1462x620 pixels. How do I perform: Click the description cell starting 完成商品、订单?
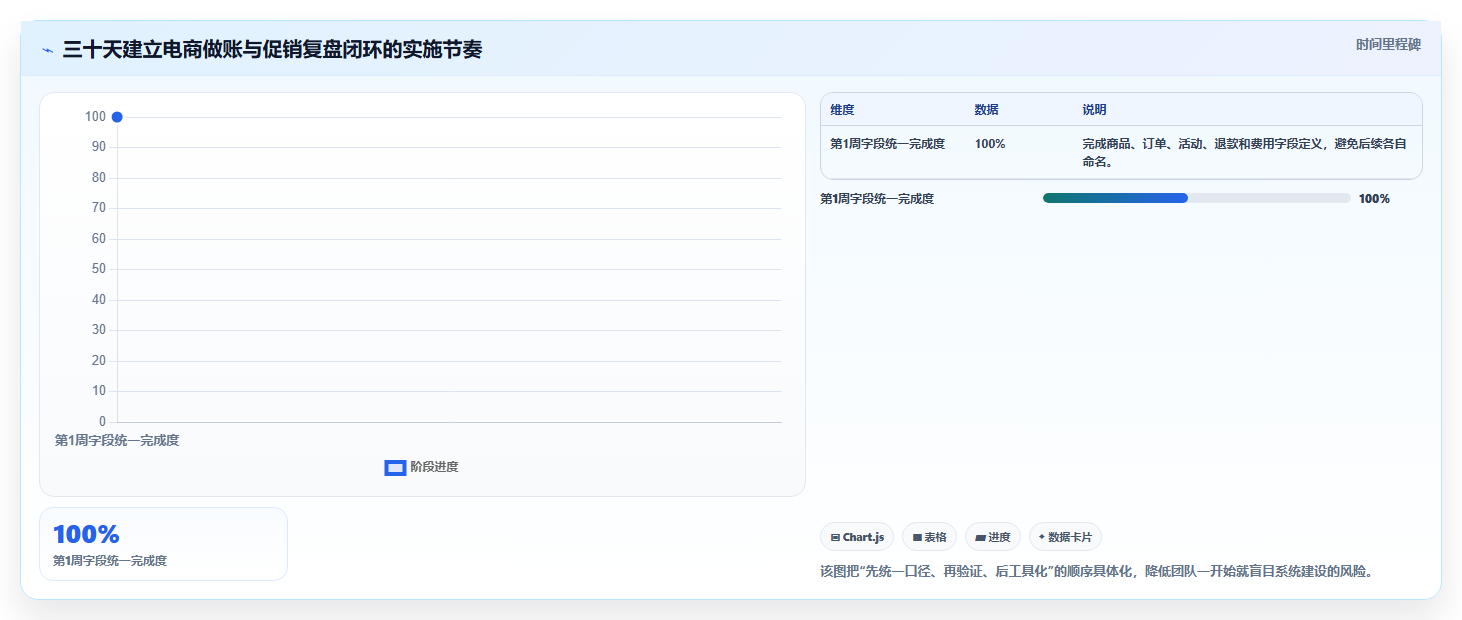tap(1244, 152)
